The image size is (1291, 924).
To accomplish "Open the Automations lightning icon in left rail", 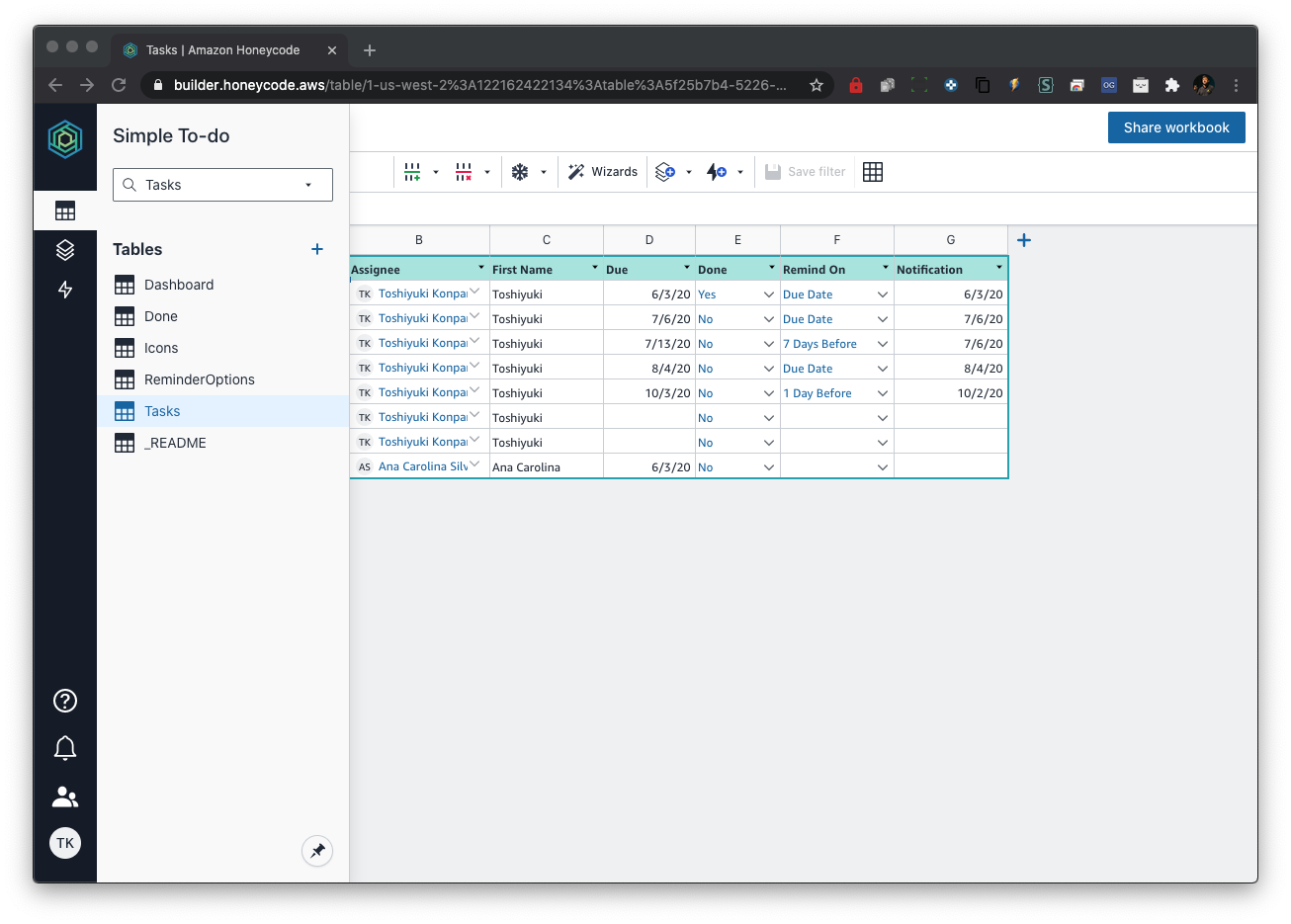I will (65, 290).
